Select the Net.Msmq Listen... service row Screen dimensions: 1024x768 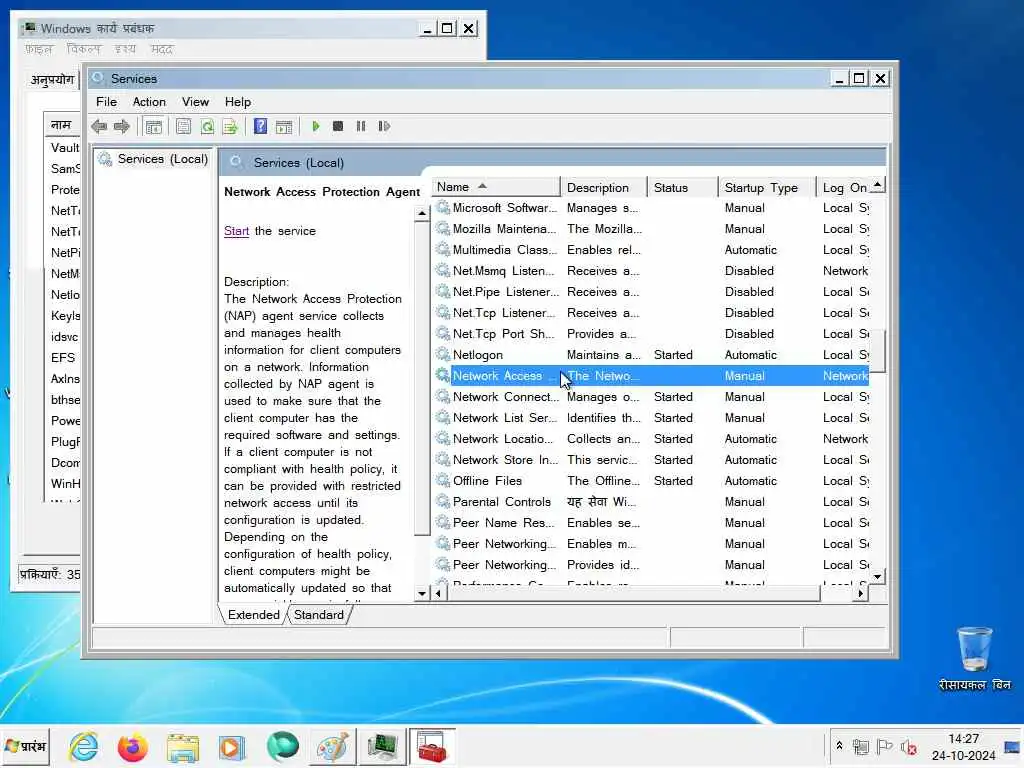tap(651, 270)
